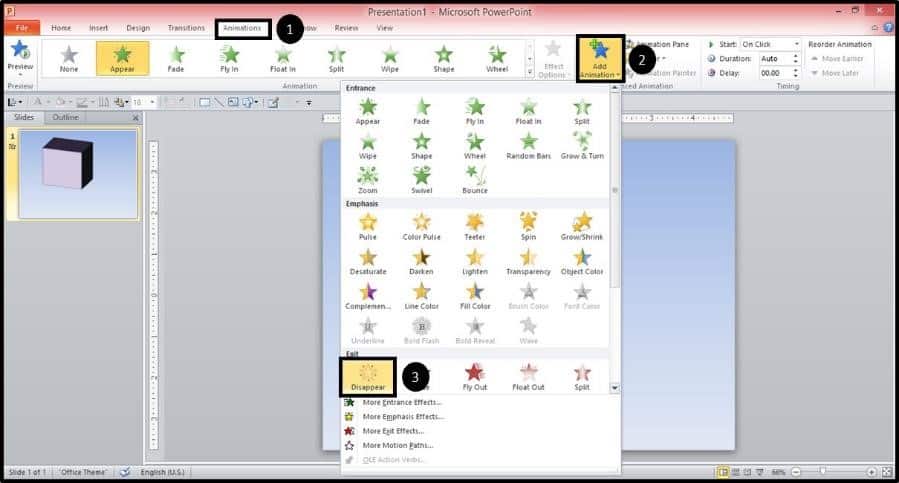
Task: Choose the Float Out exit effect
Action: (528, 377)
